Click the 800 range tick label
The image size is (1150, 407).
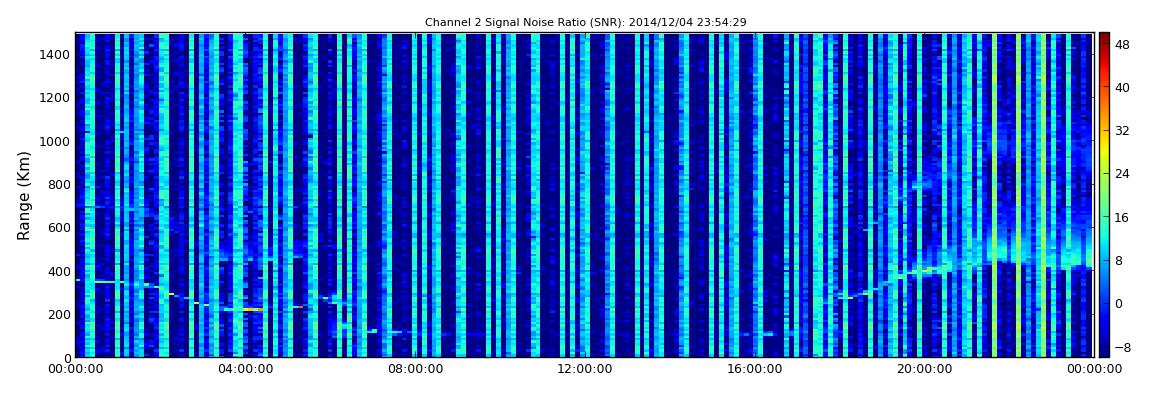[59, 185]
